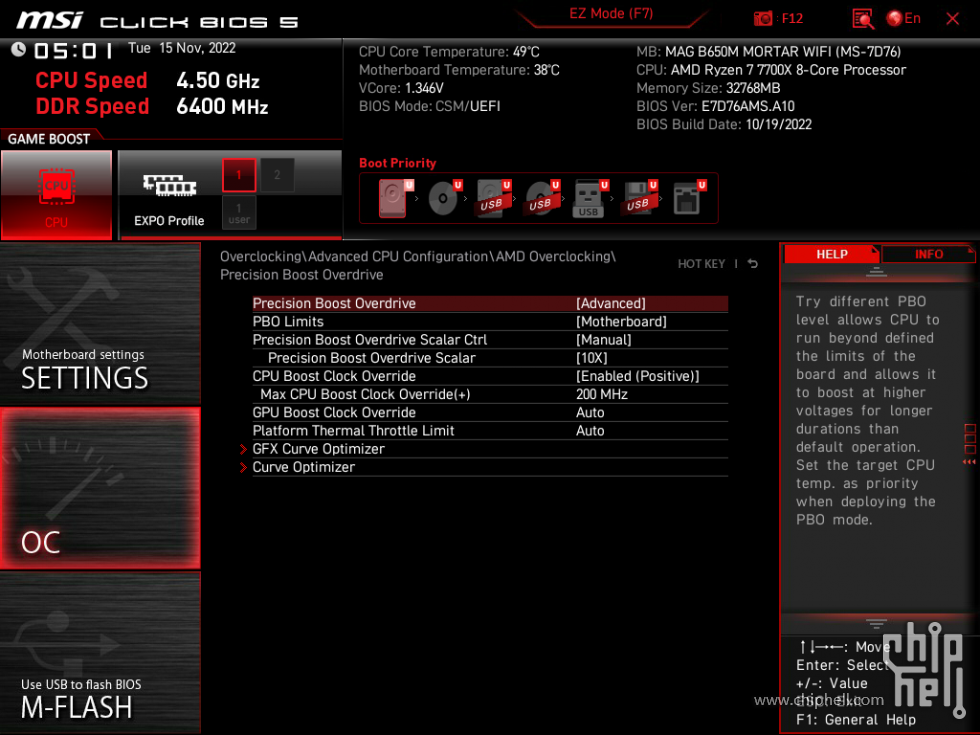Switch to EZ Mode (F7)
Screen dimensions: 980x735
[x=611, y=14]
